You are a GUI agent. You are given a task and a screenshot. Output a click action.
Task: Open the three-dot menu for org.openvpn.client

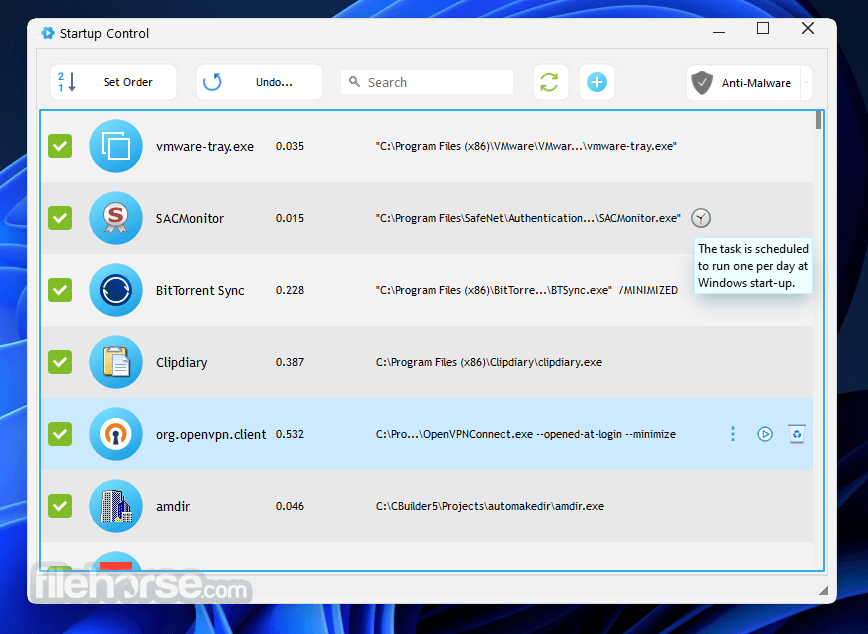[733, 434]
